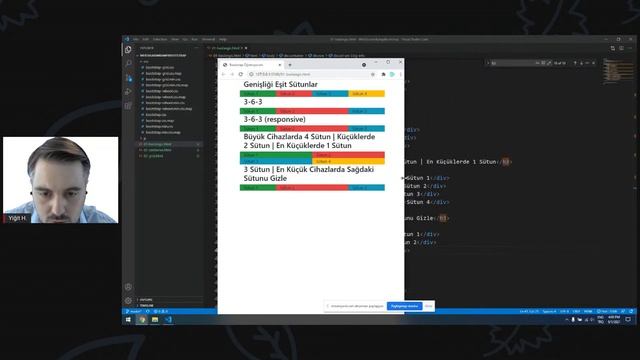Screen dimensions: 640x360
Task: Switch to the Bootstrap Öğreniyorum Chrome tab
Action: (x=251, y=65)
